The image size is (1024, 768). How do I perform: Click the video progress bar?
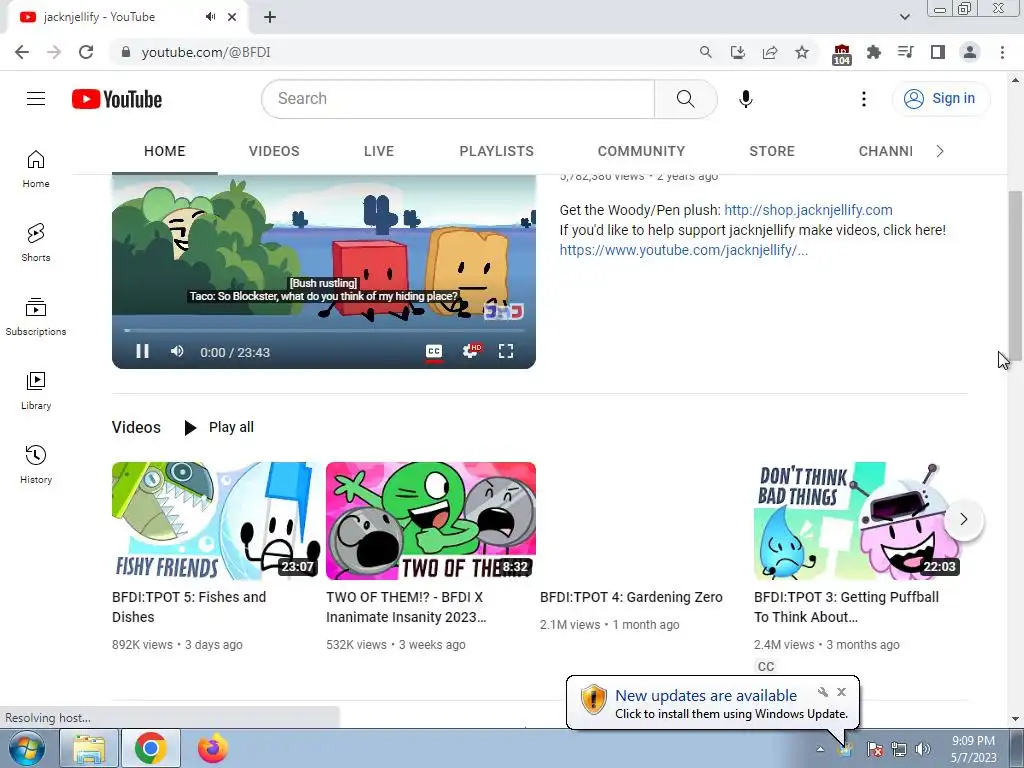pyautogui.click(x=324, y=330)
